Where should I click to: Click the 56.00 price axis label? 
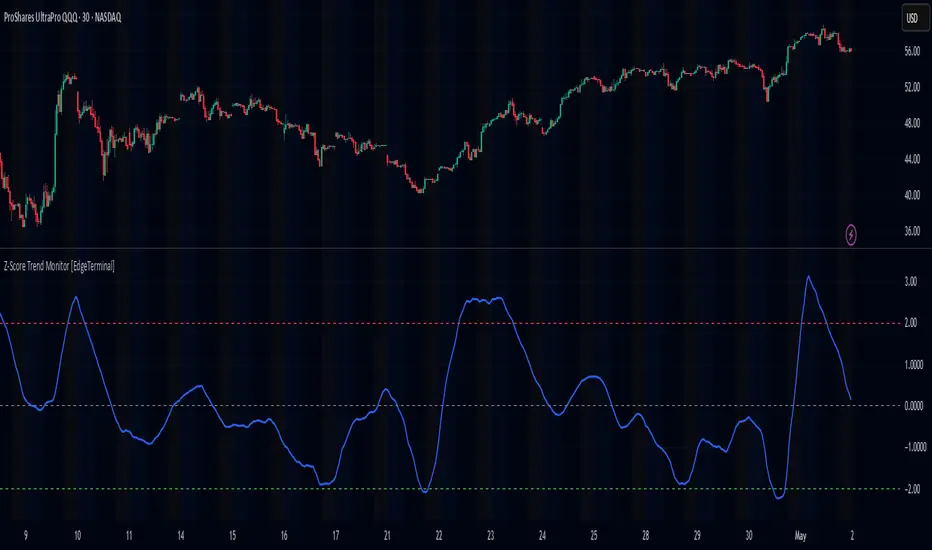[x=912, y=52]
